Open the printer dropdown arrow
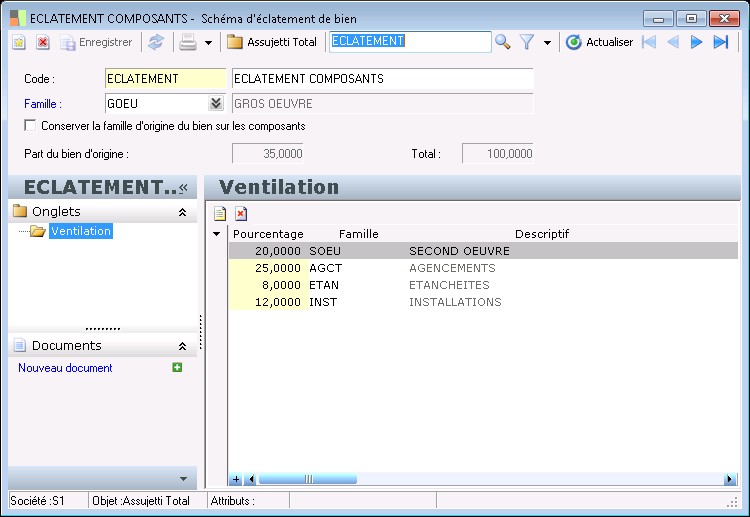Image resolution: width=750 pixels, height=517 pixels. click(x=209, y=43)
